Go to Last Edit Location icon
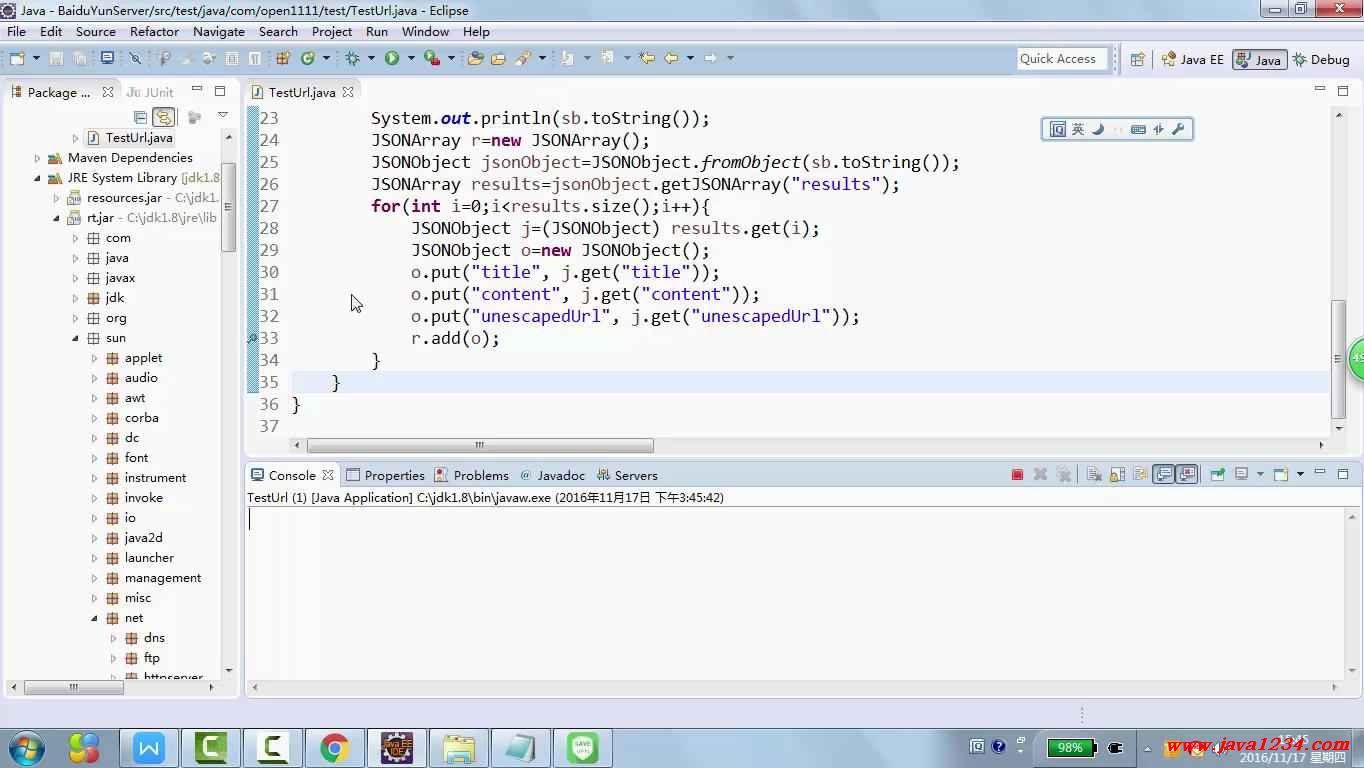Viewport: 1364px width, 768px height. tap(647, 58)
